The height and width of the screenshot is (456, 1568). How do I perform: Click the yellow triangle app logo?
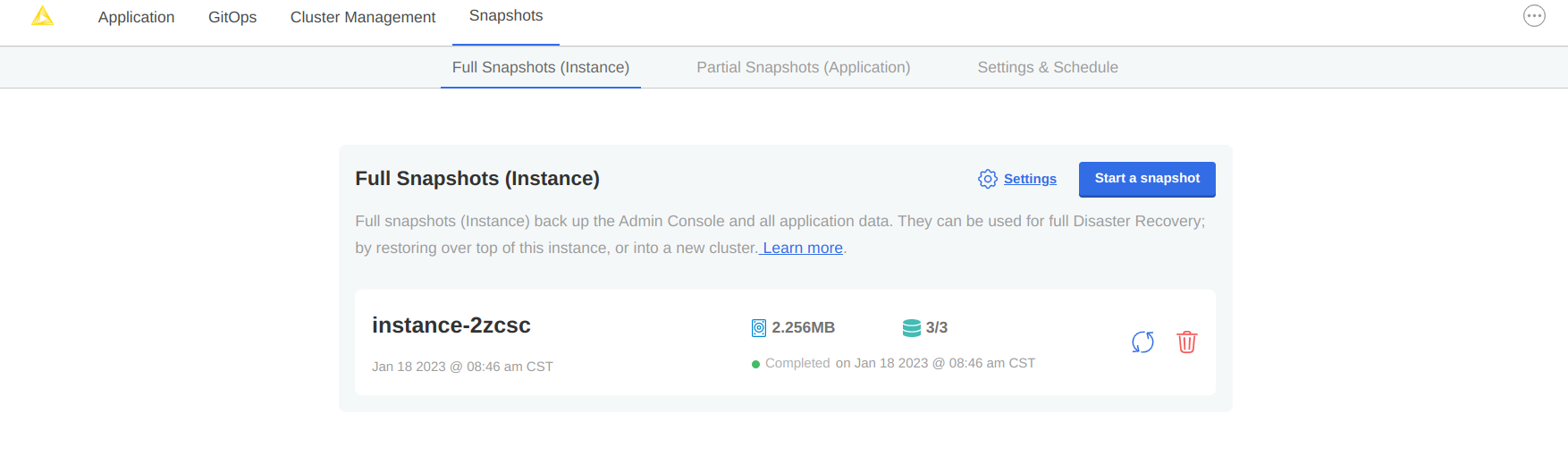coord(42,16)
